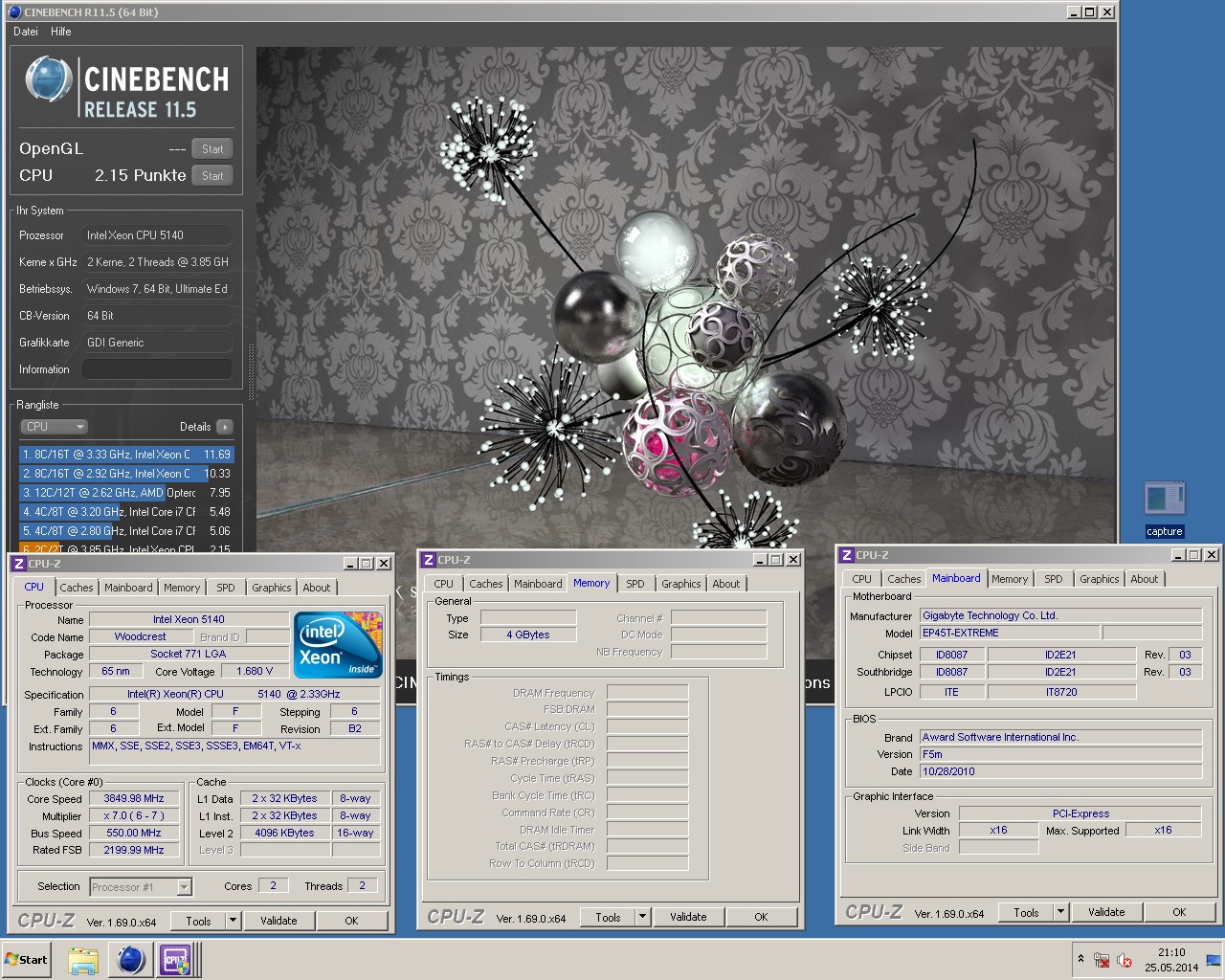Click the Size field showing 4 GBytes
This screenshot has height=980, width=1225.
tap(528, 635)
